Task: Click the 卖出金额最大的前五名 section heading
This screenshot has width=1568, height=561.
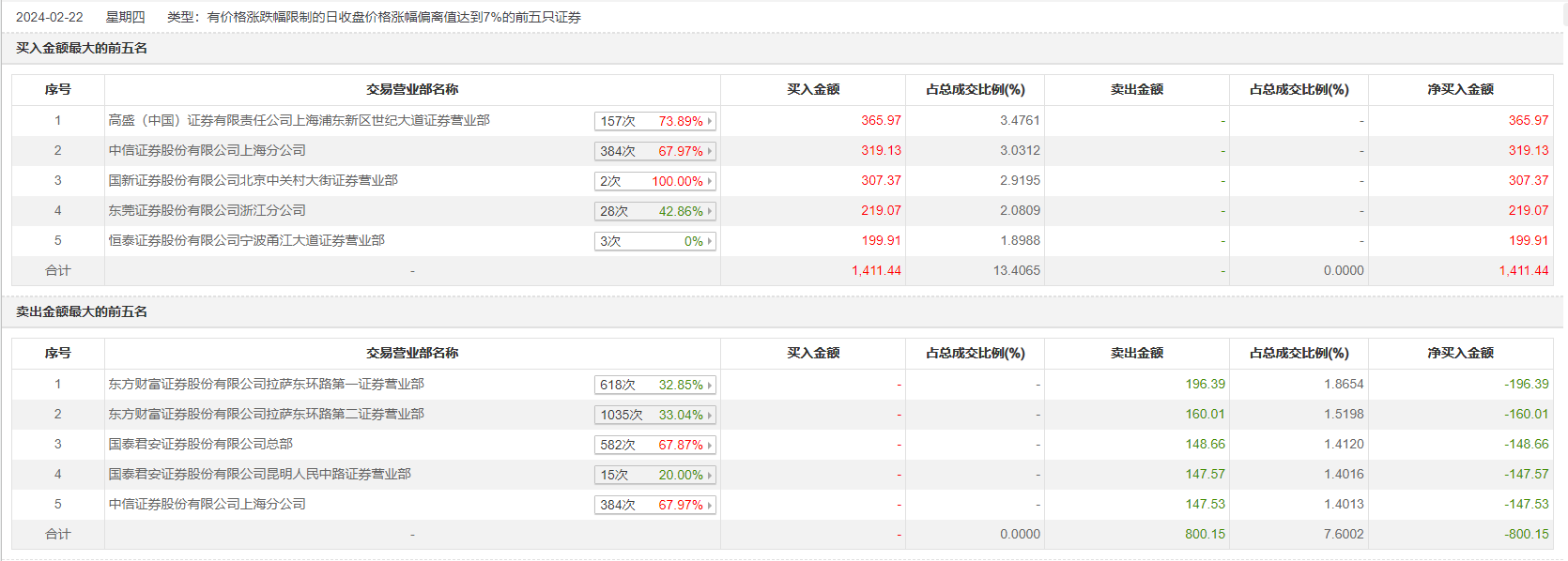Action: click(82, 311)
